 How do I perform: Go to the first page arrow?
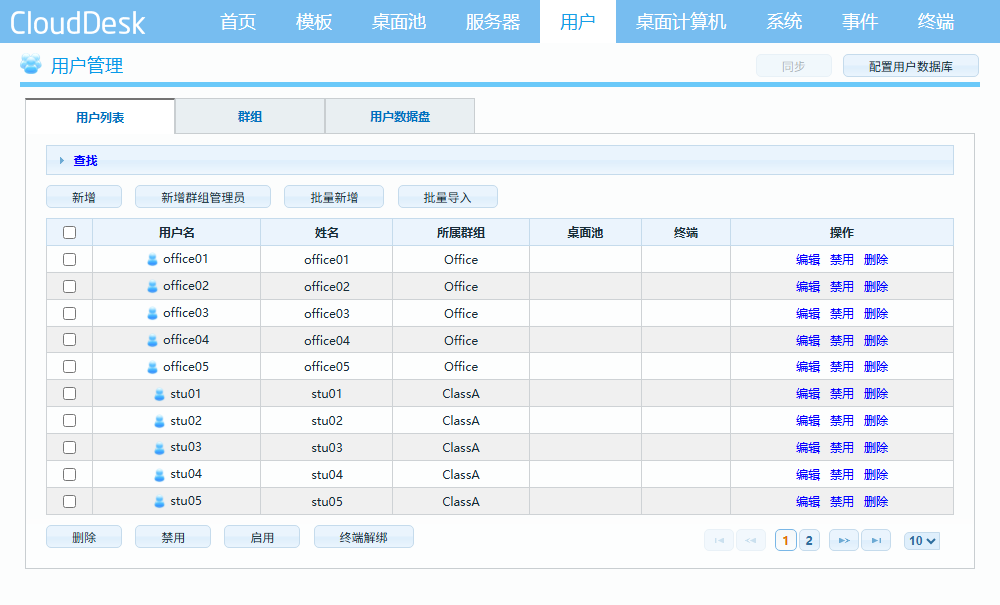(719, 541)
